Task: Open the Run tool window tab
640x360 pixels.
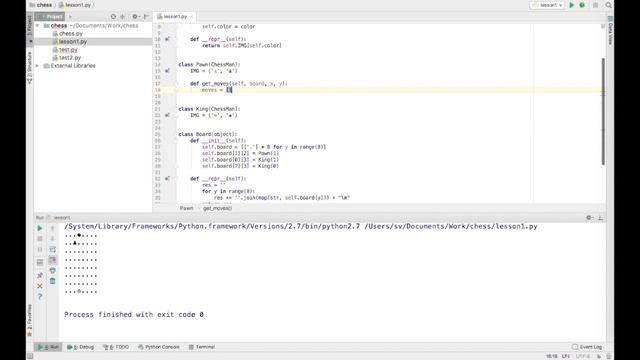Action: 48,347
